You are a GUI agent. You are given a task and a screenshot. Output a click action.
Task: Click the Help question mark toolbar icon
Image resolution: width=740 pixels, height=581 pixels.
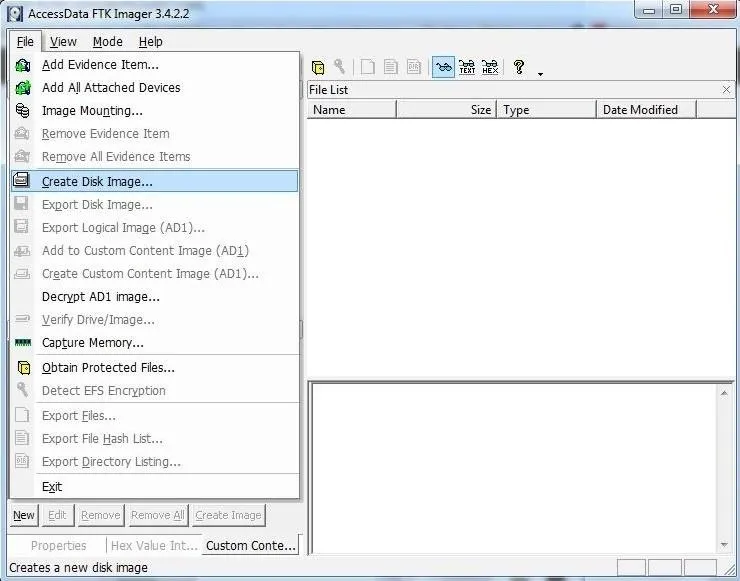click(519, 67)
